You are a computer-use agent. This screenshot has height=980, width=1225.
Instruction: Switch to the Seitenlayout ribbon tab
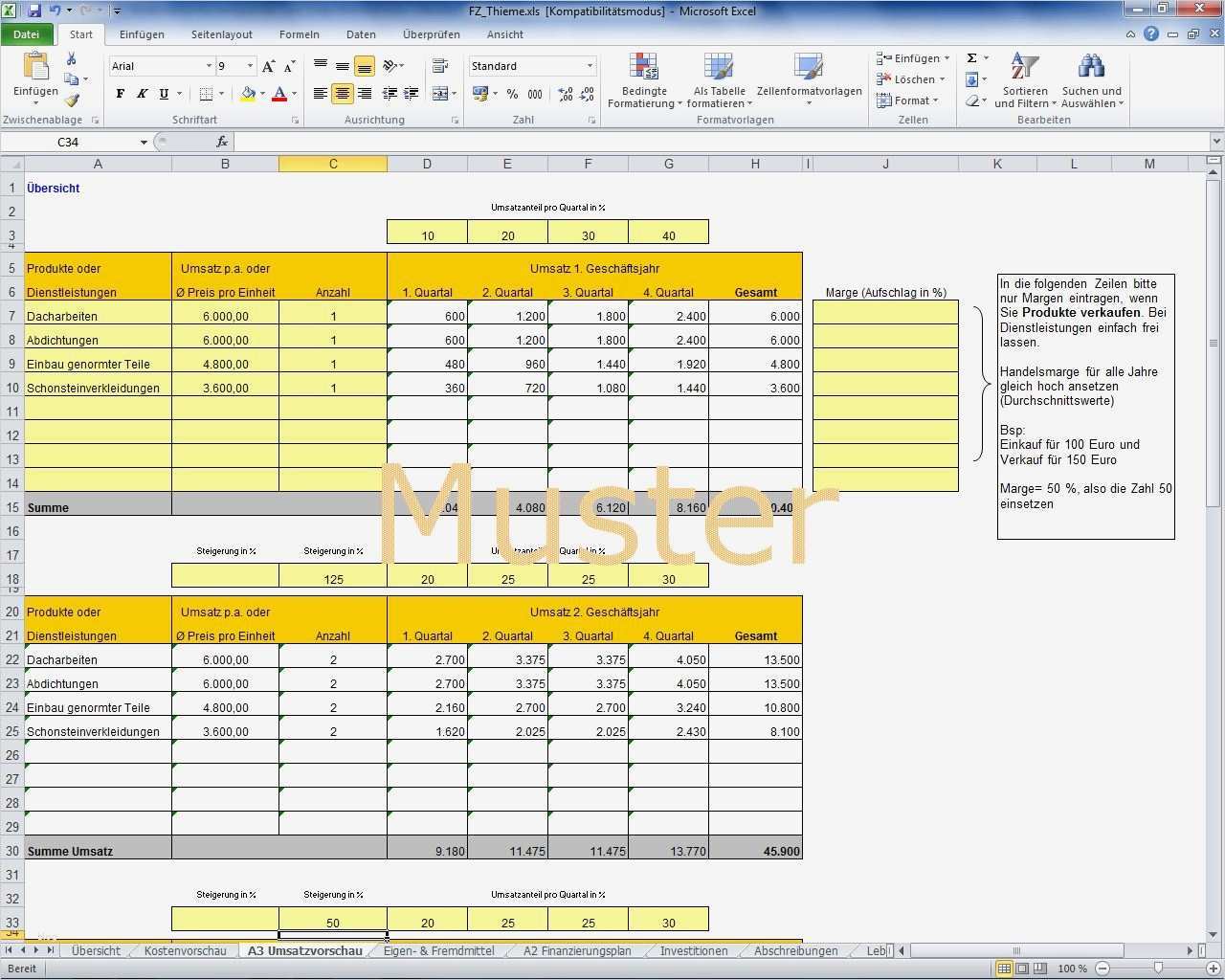pyautogui.click(x=221, y=33)
